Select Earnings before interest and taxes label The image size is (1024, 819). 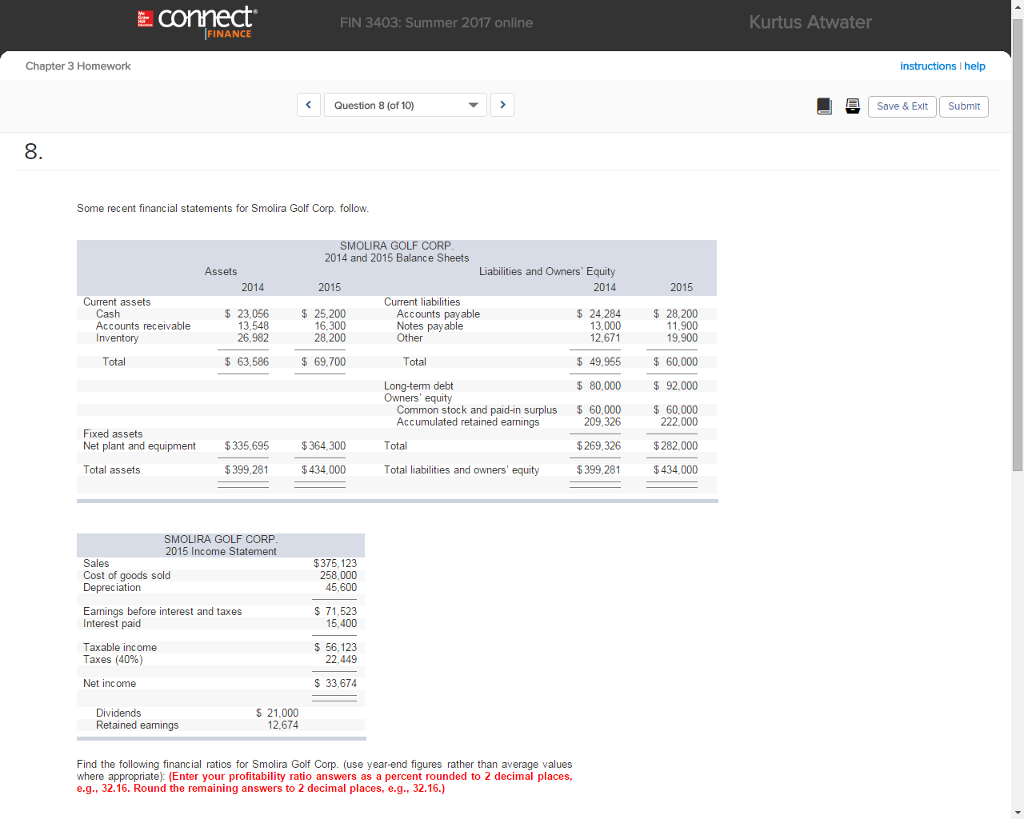[x=163, y=611]
